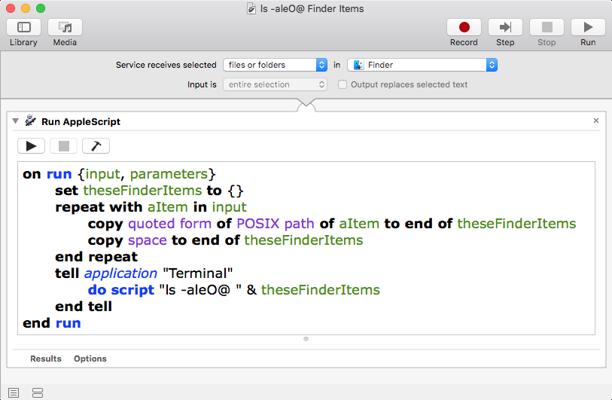Remove the Run AppleScript action

coord(596,121)
